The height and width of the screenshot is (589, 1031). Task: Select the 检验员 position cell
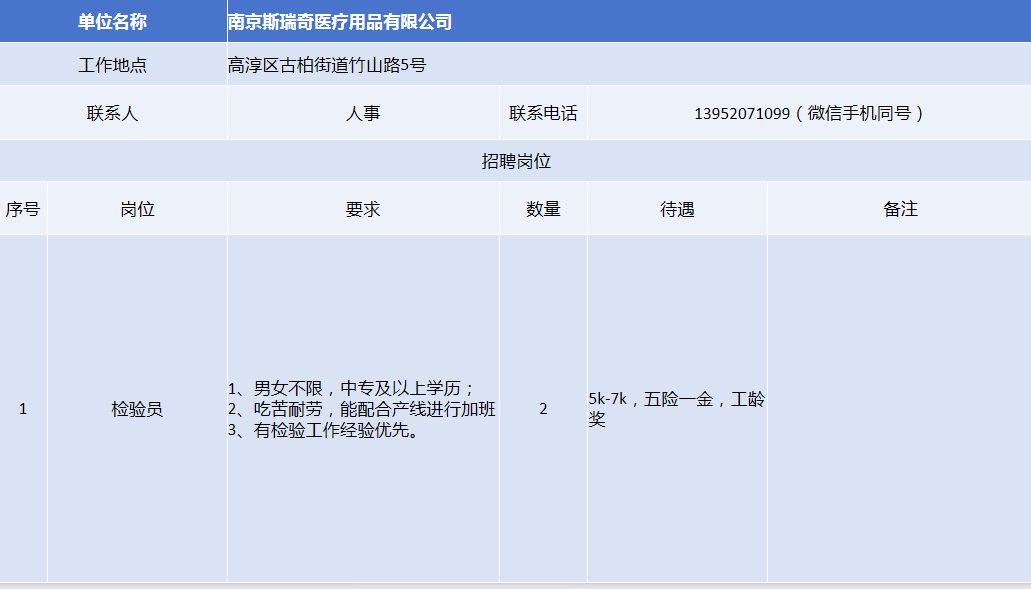(137, 409)
